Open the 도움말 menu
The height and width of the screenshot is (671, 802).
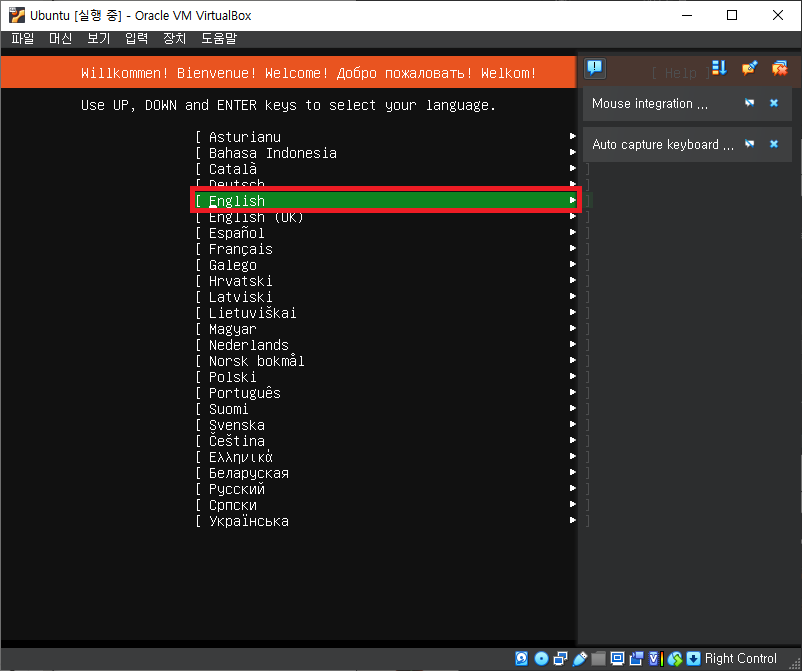219,38
